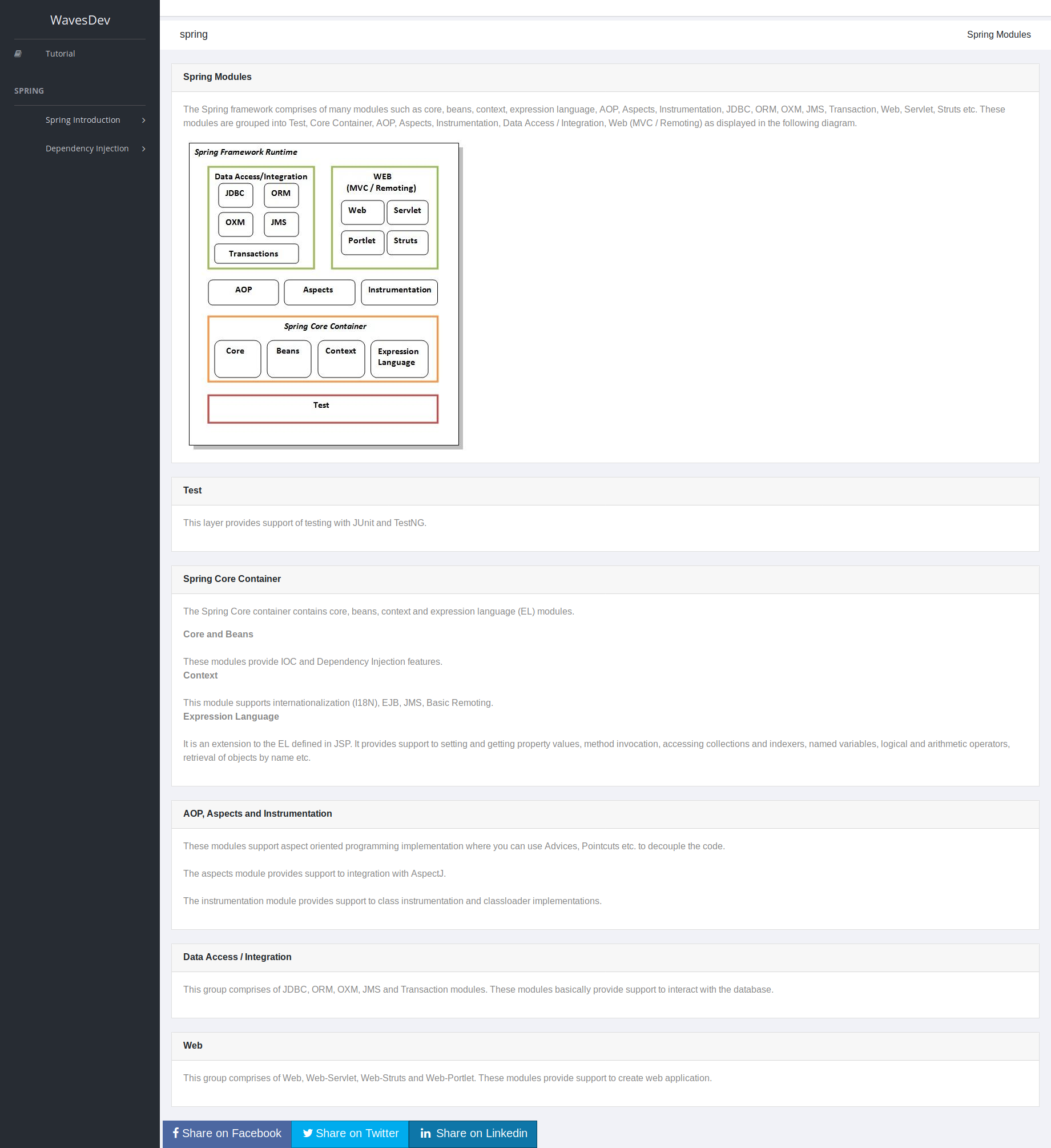Open Dependency Injection menu item

(x=87, y=148)
